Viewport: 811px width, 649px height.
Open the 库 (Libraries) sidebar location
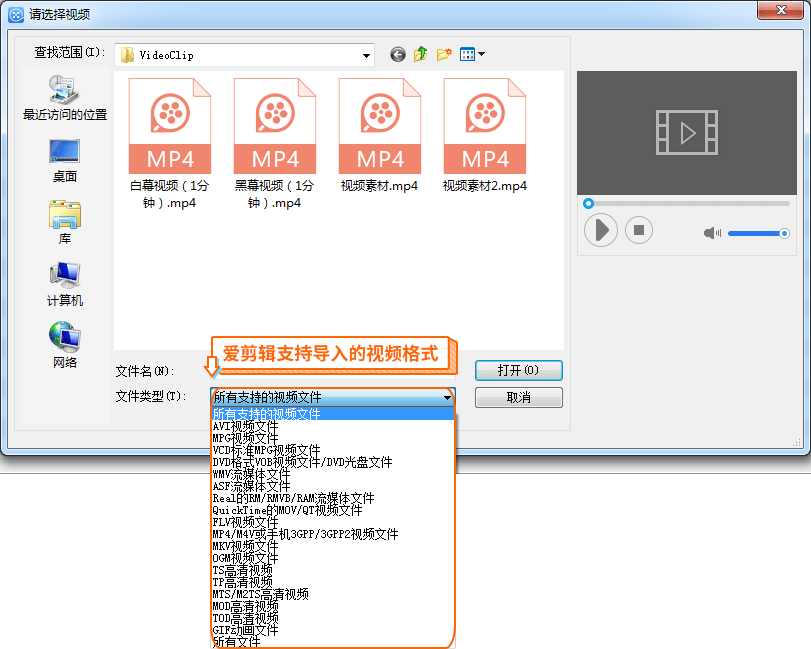pyautogui.click(x=64, y=218)
